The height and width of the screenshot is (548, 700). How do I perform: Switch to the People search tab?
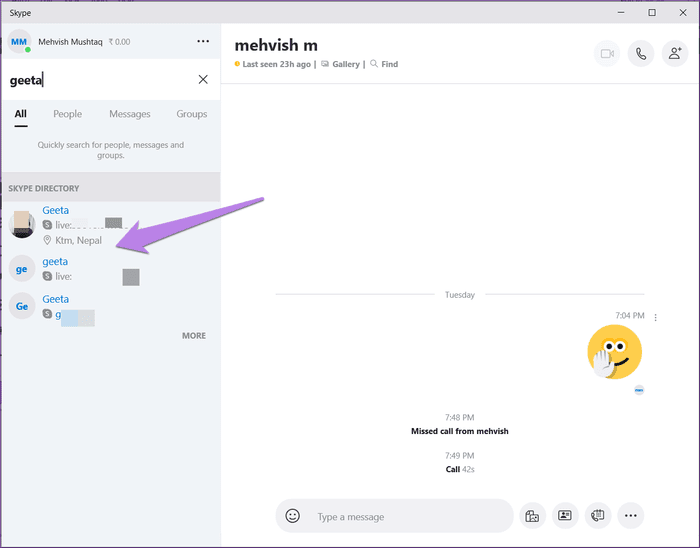[67, 114]
